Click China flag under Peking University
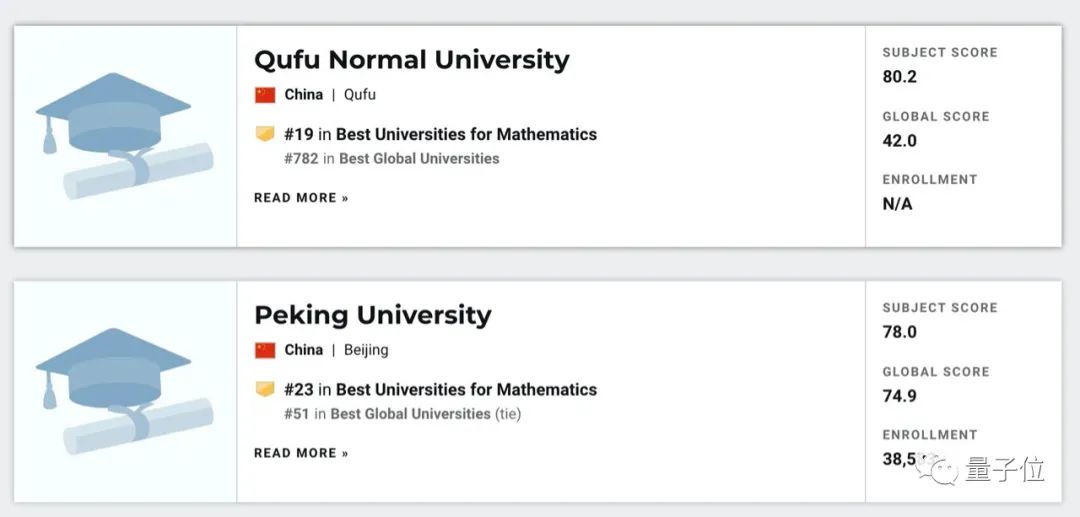 click(265, 350)
